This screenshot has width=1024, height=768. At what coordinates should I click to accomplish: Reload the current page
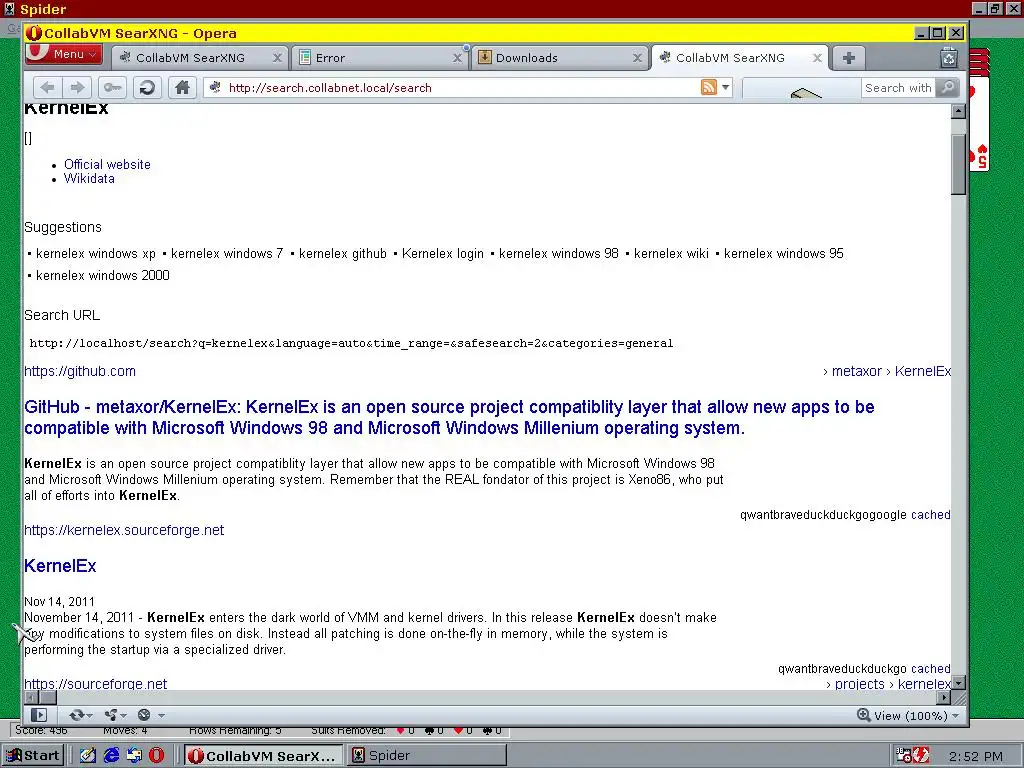(147, 88)
